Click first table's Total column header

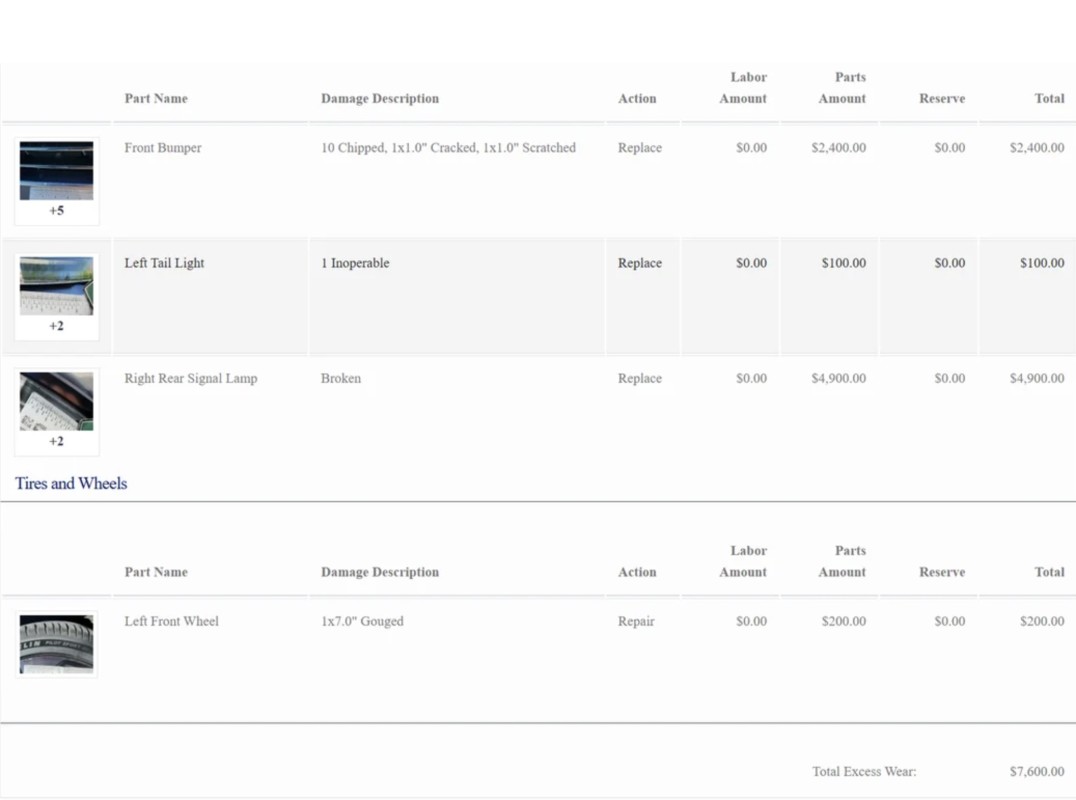click(1049, 98)
